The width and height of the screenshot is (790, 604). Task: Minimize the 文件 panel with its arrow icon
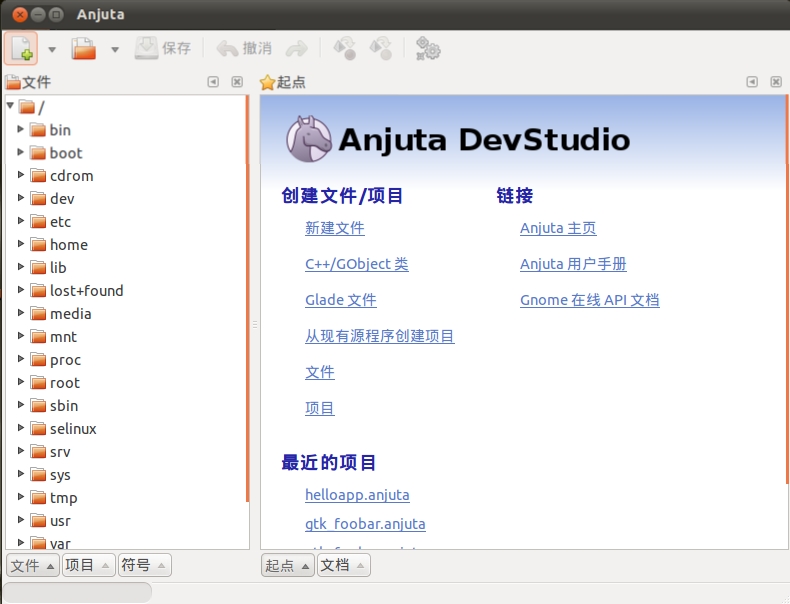[x=213, y=82]
